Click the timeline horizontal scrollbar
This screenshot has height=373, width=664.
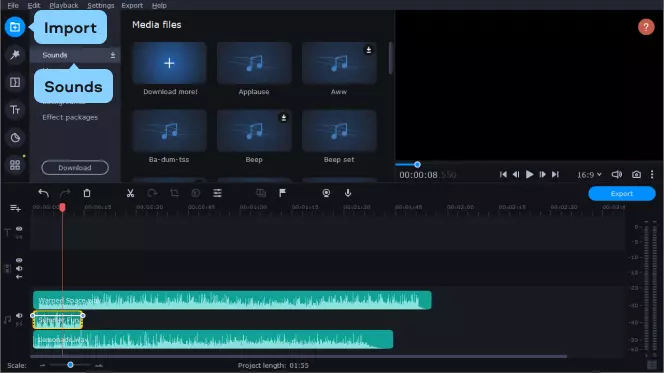coord(299,356)
